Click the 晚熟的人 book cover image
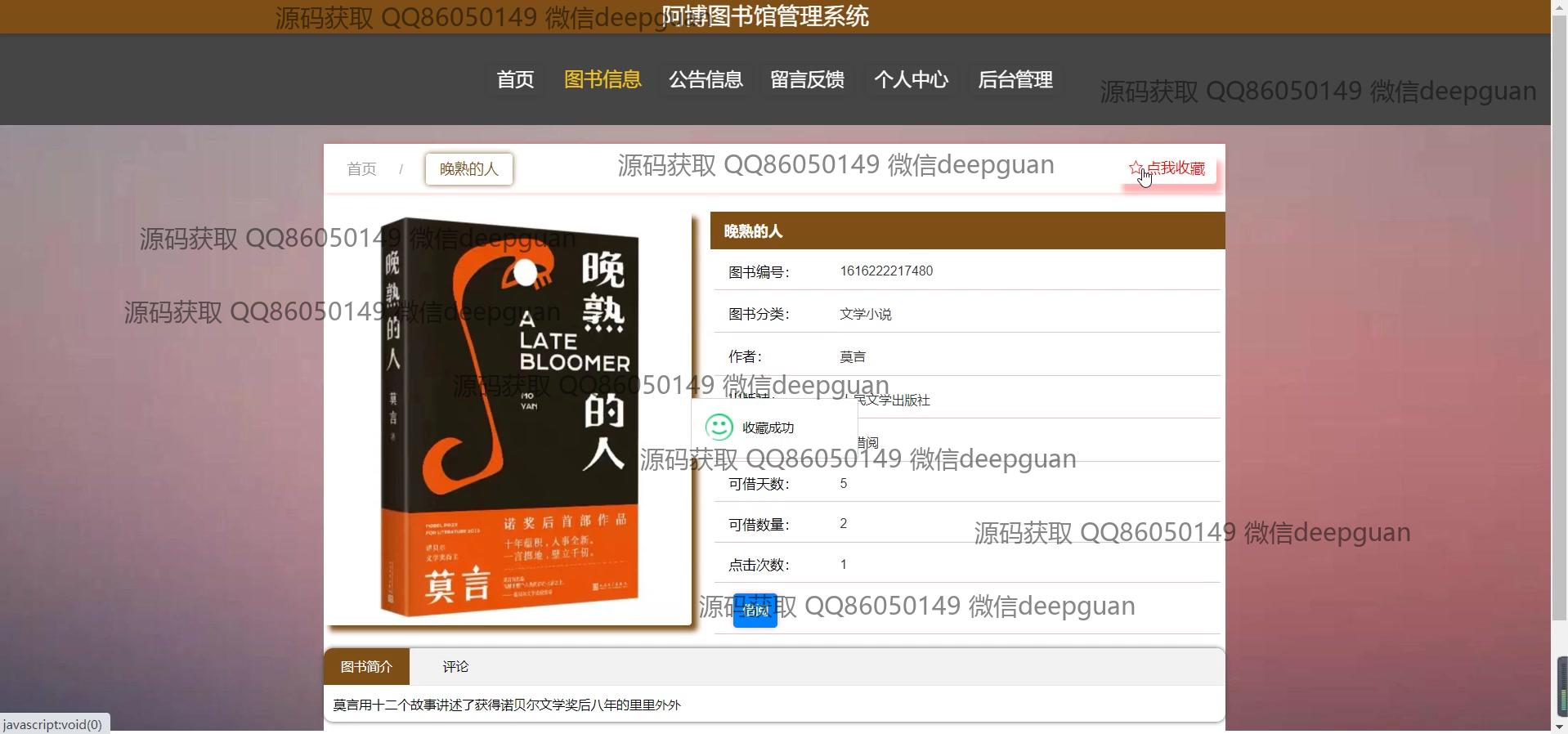 (508, 418)
